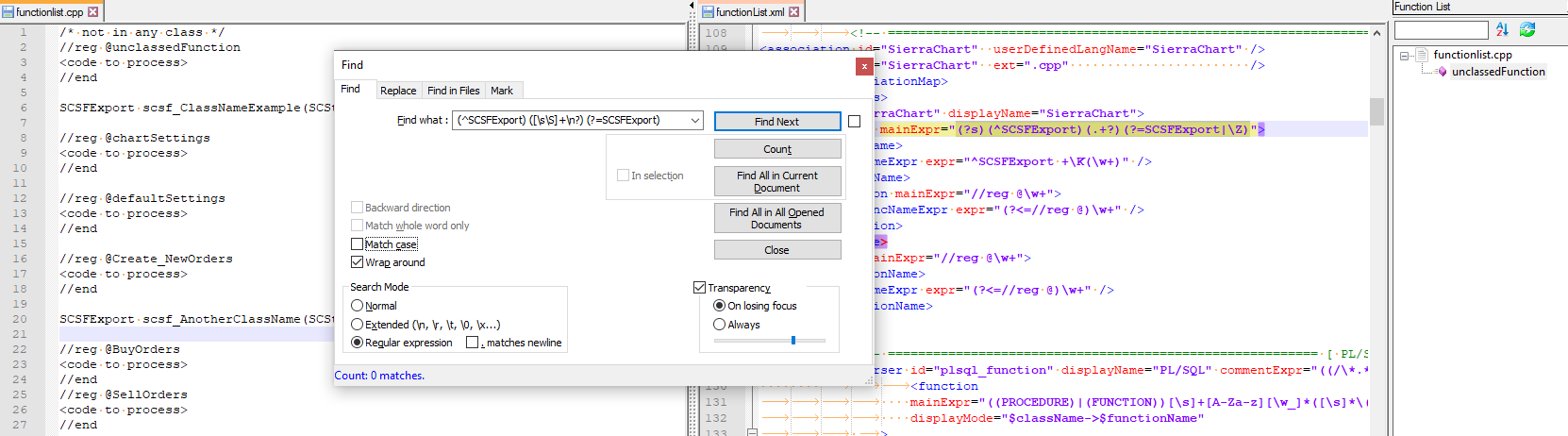Select the Extended search mode
1568x436 pixels.
coord(357,325)
